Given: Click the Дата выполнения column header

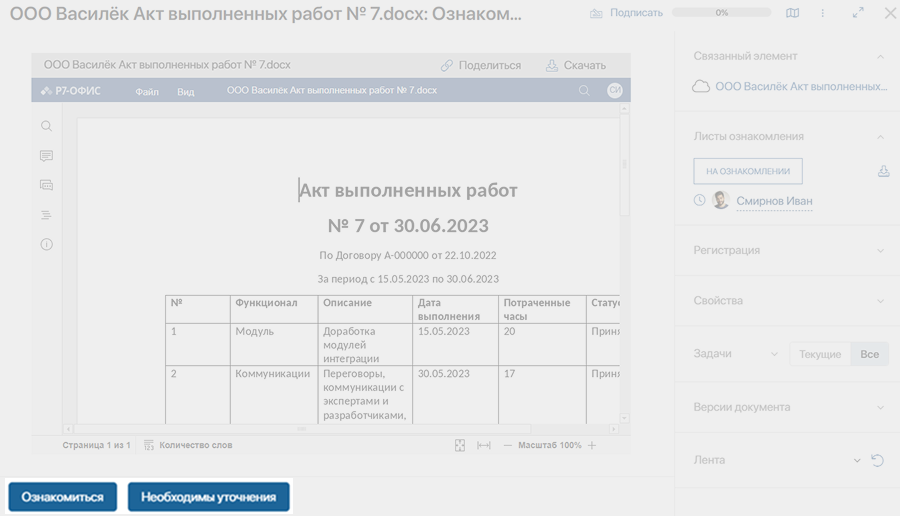Looking at the screenshot, I should [x=455, y=309].
